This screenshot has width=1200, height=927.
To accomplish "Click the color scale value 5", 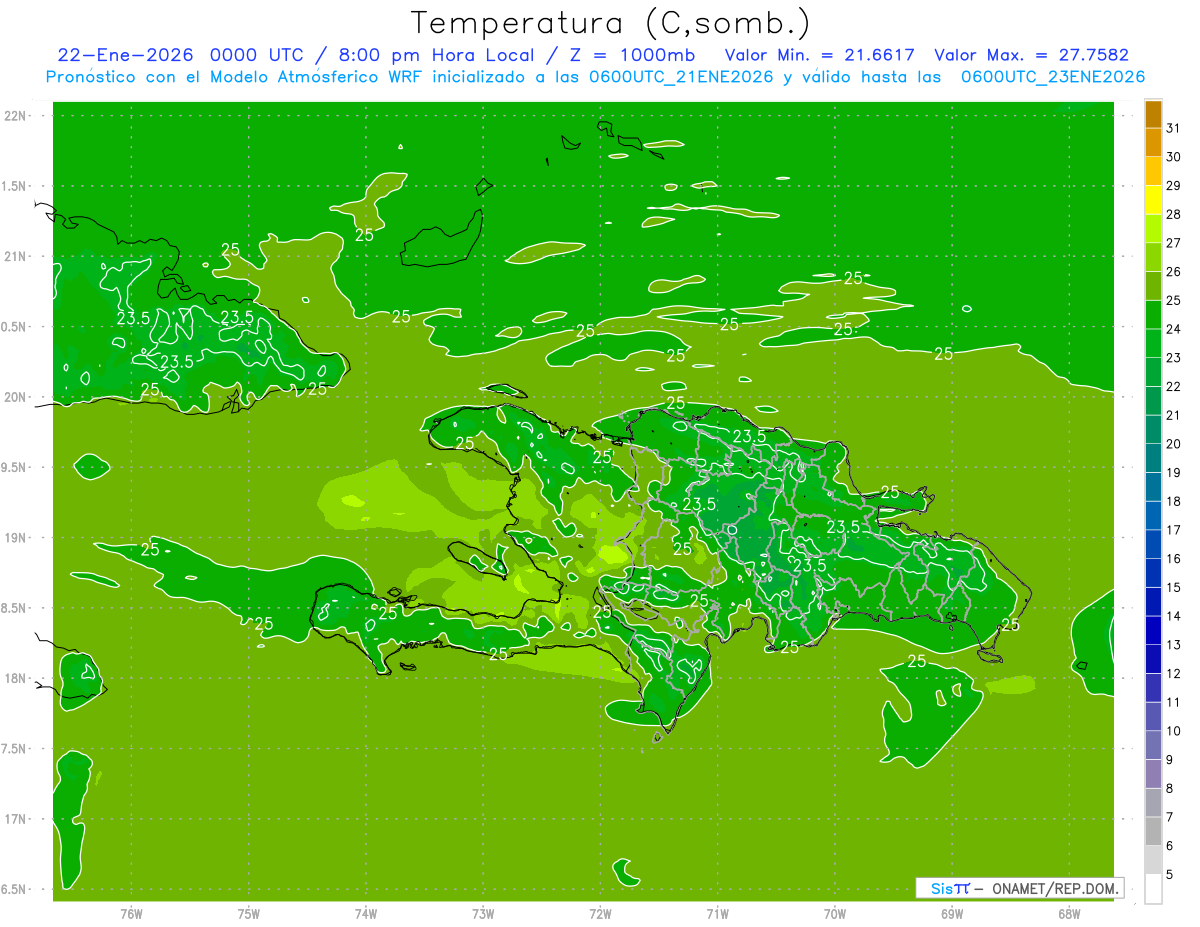I will (1170, 875).
